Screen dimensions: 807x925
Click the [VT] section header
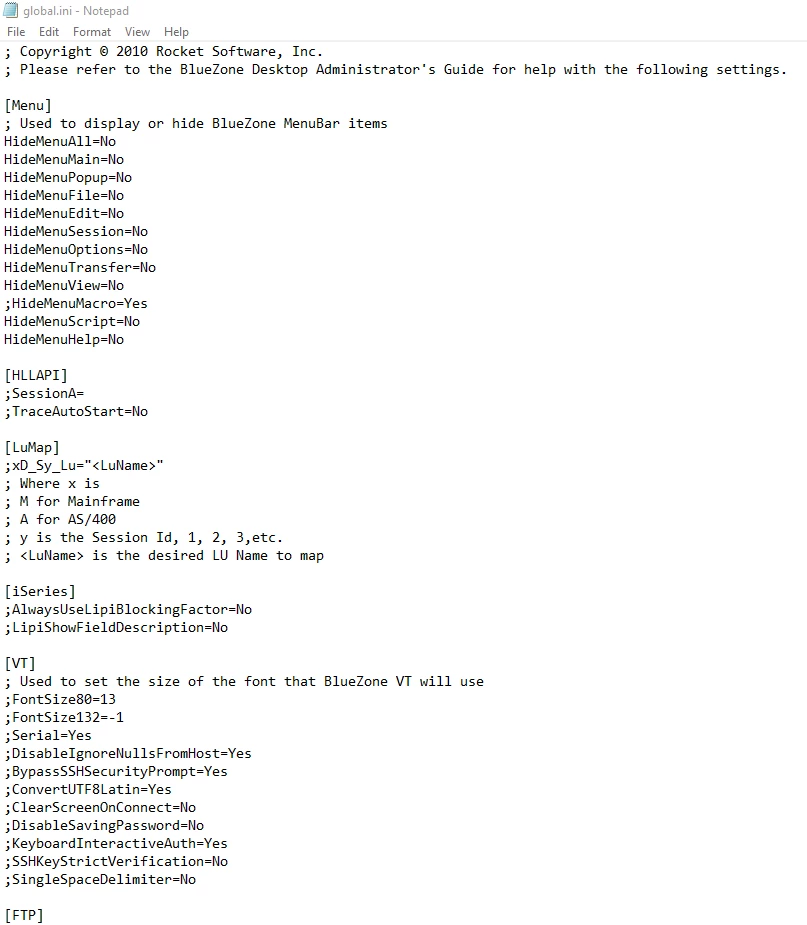coord(20,664)
